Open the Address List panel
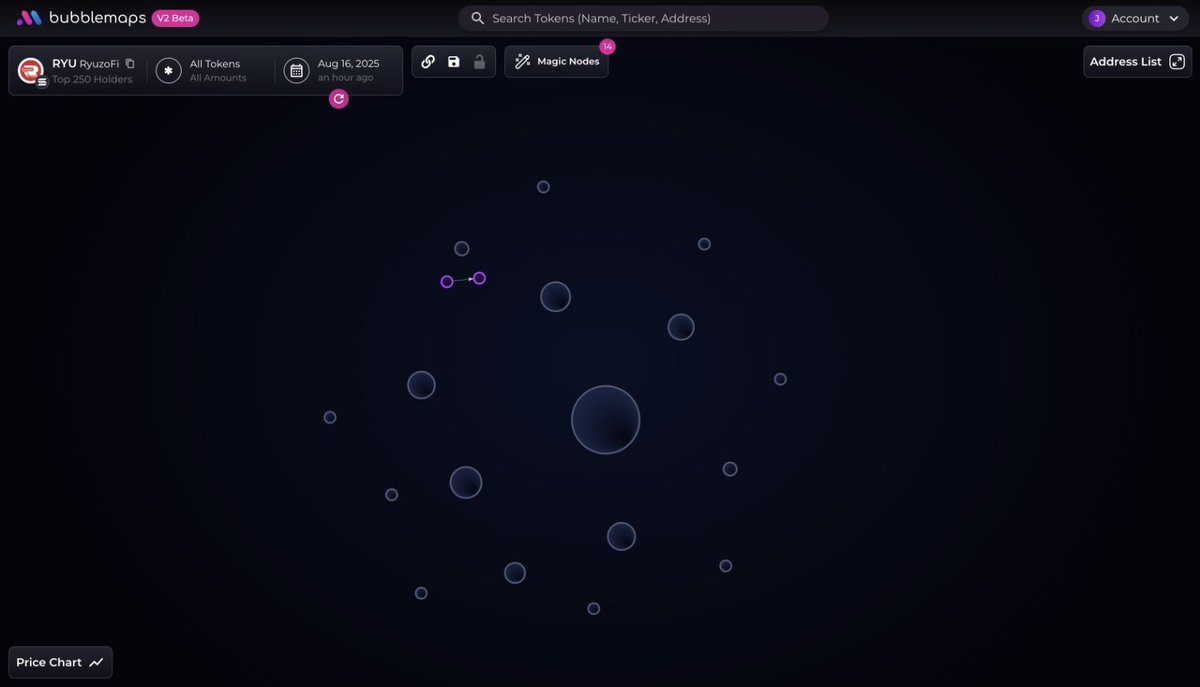 tap(1137, 62)
